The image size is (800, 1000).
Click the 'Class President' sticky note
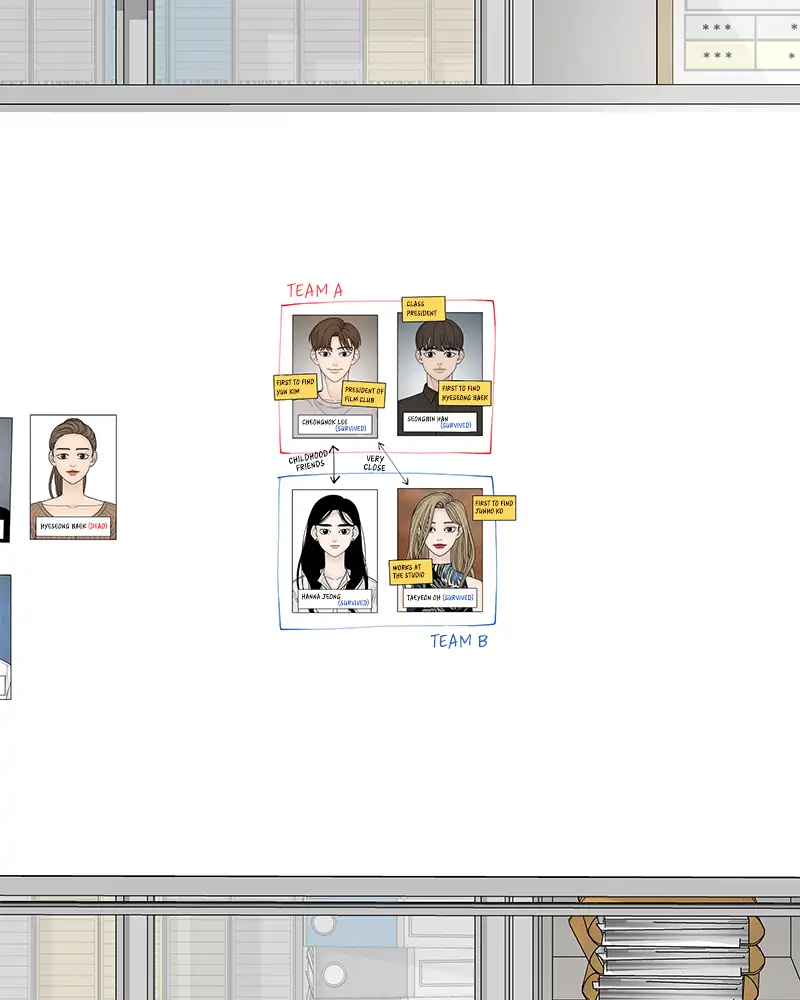click(423, 309)
